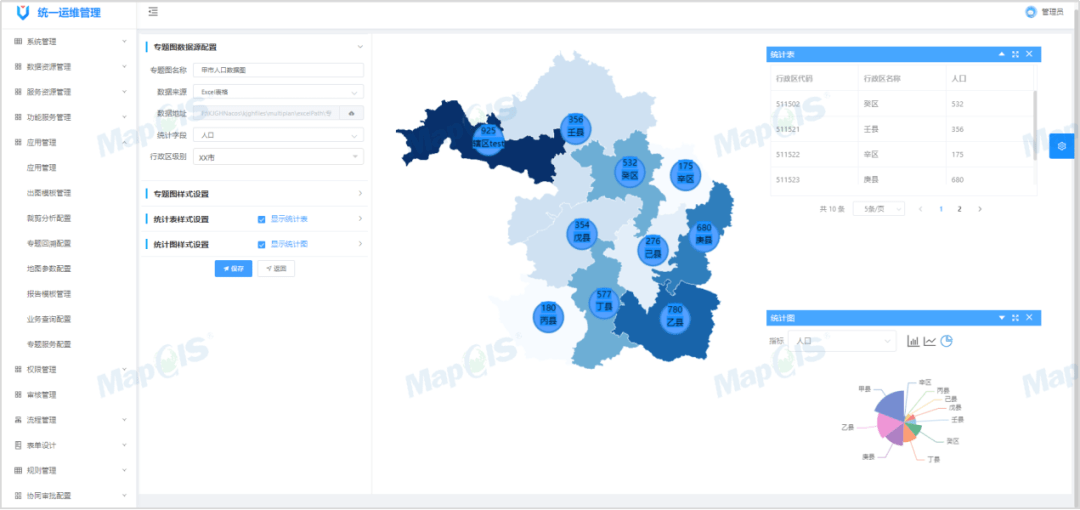Select the pie chart icon
This screenshot has height=510, width=1080.
coord(946,341)
